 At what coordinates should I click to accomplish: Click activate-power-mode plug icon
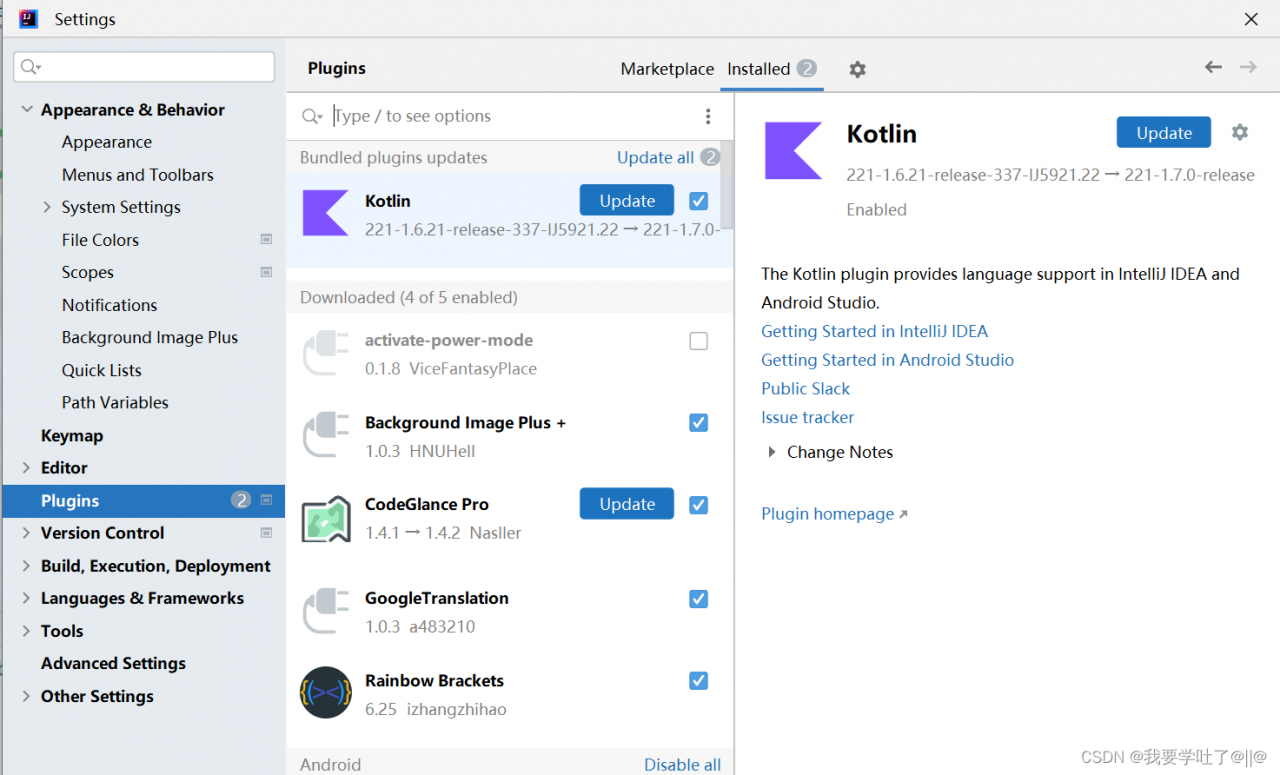click(325, 353)
